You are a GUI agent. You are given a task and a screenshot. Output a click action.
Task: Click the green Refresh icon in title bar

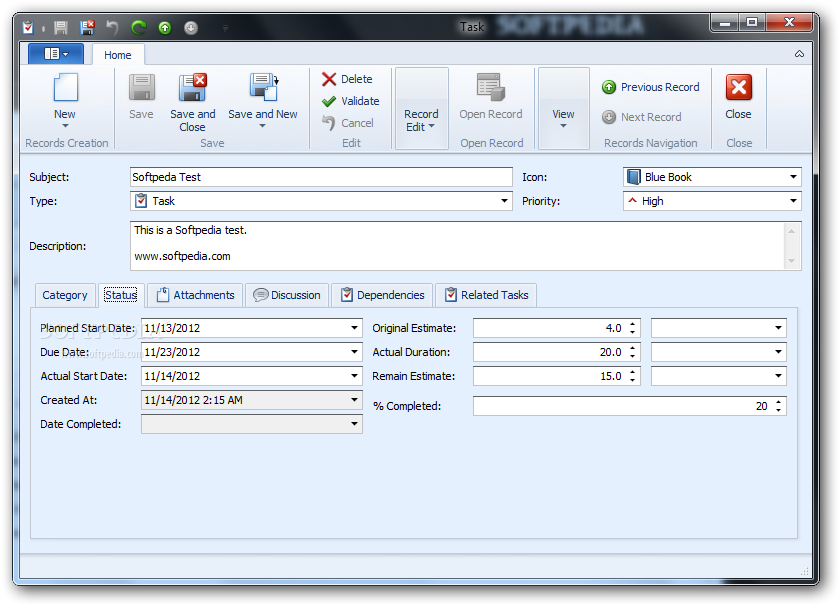pos(139,27)
